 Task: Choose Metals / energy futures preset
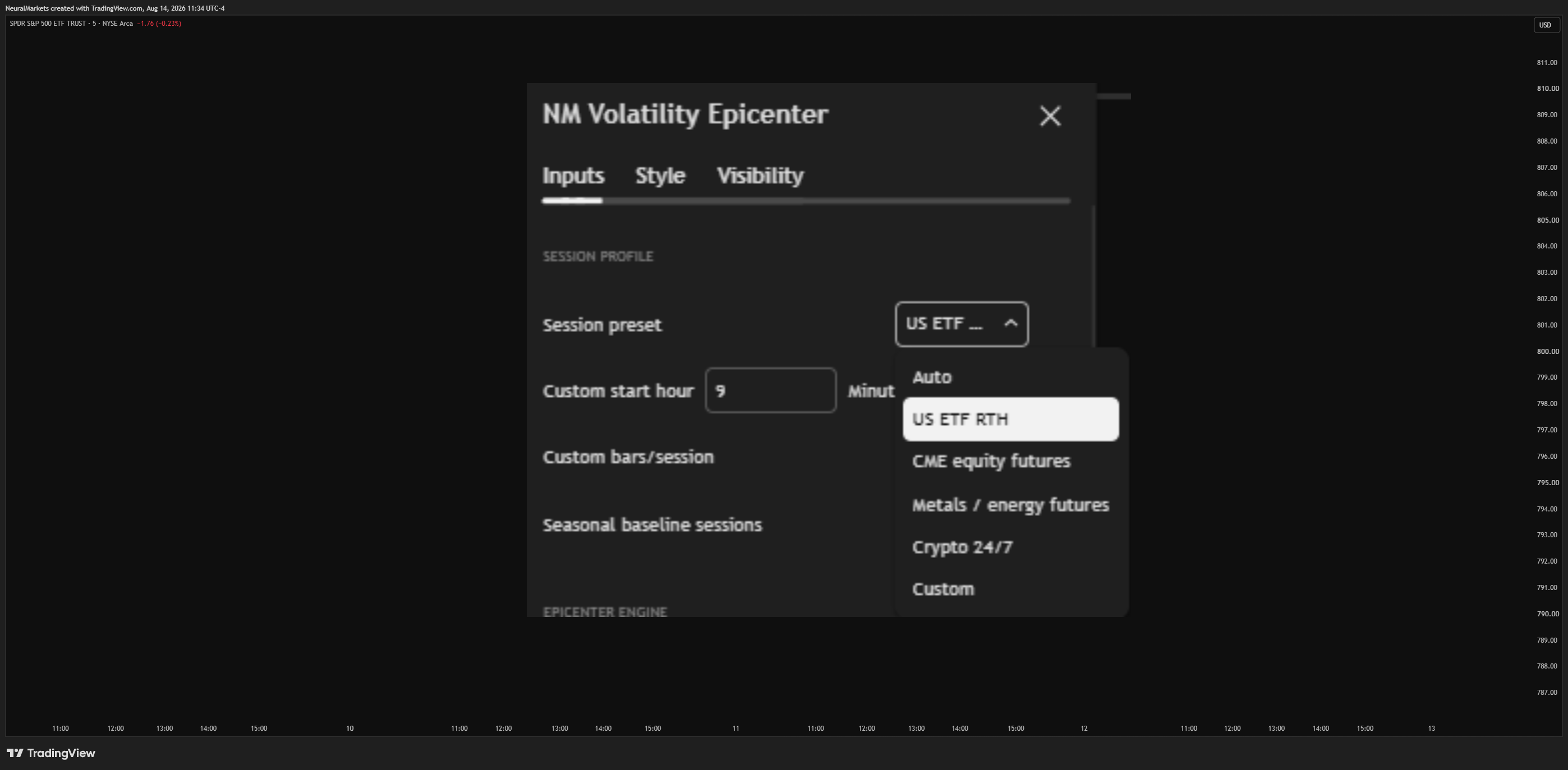pos(1010,505)
